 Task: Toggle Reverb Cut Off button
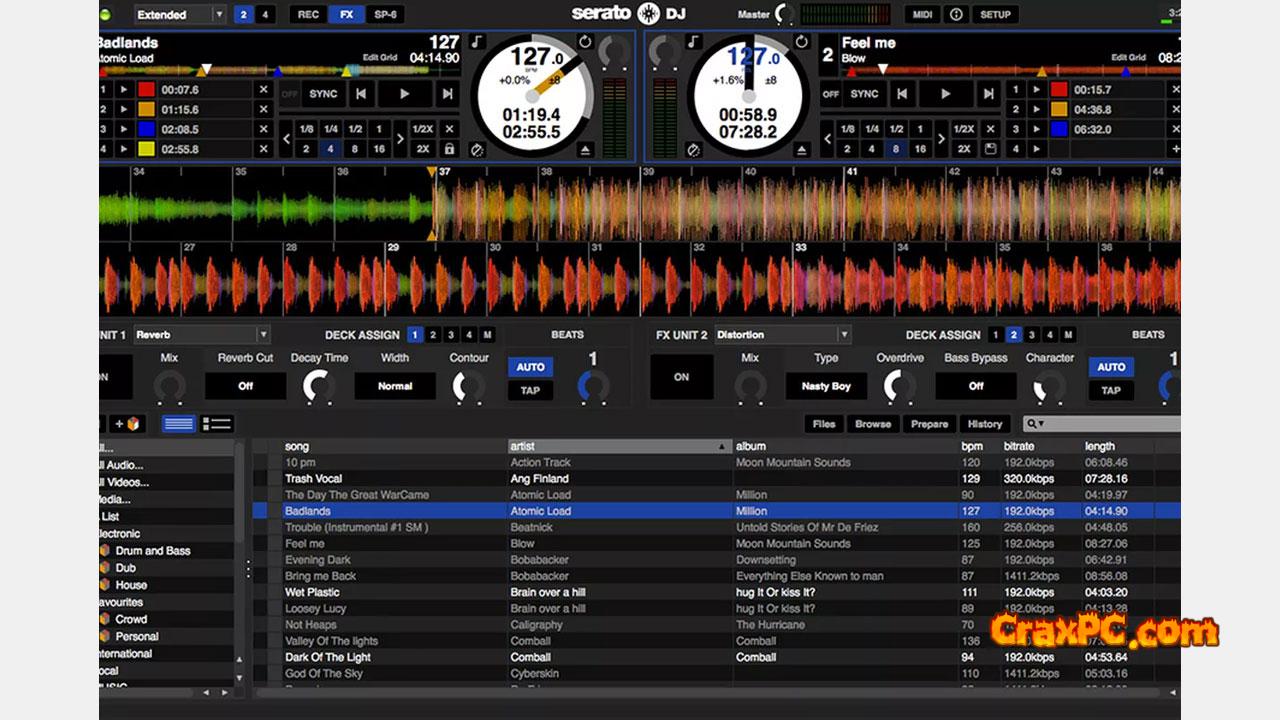click(245, 386)
